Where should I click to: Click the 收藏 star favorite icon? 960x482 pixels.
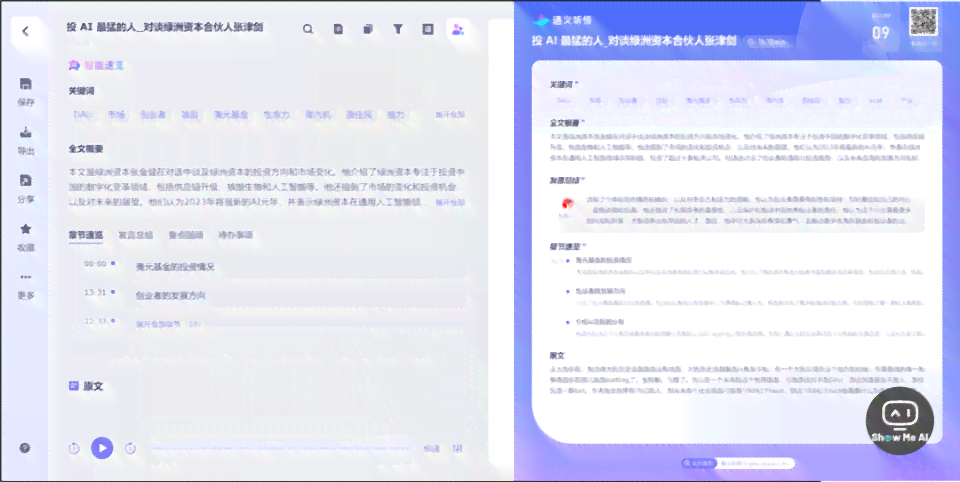pyautogui.click(x=26, y=229)
